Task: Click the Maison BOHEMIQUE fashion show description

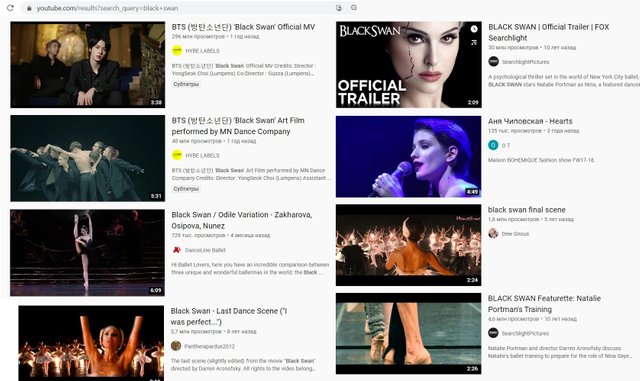Action: 541,160
